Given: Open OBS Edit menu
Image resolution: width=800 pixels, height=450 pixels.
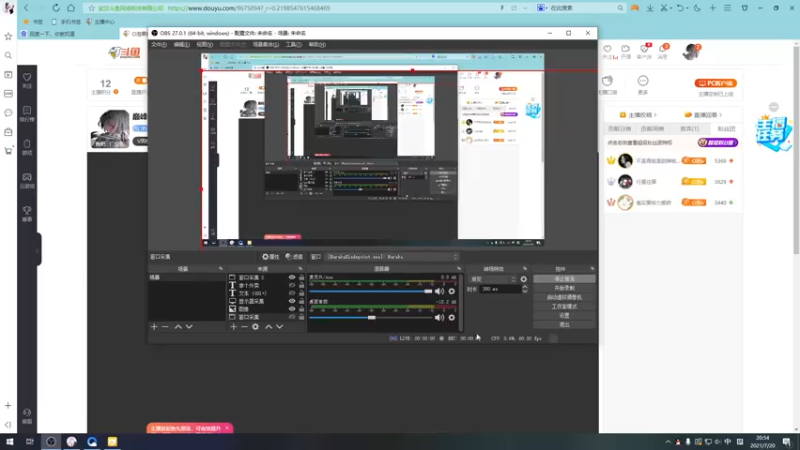Looking at the screenshot, I should 181,44.
